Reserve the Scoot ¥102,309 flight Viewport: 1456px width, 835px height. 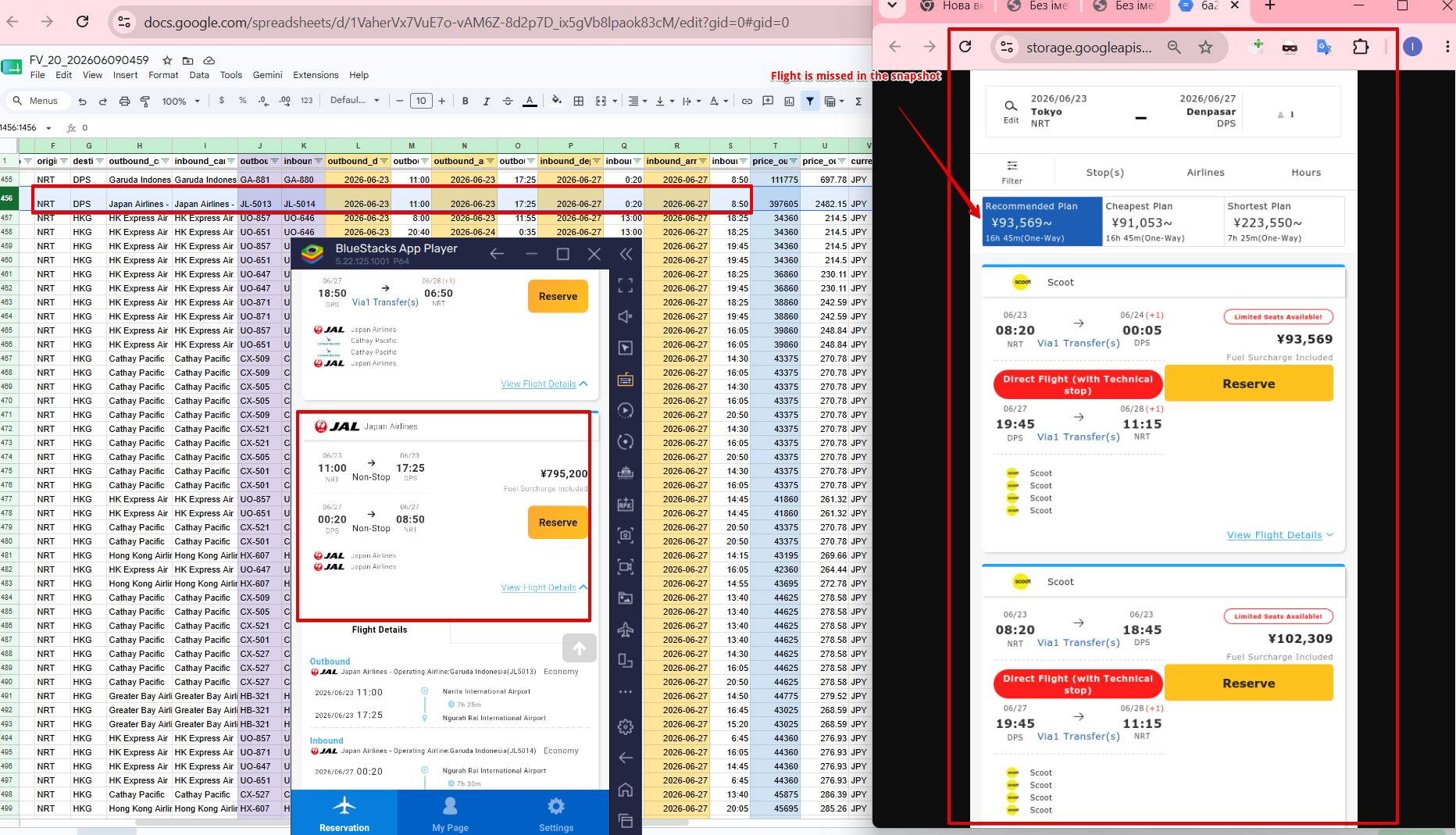[x=1248, y=683]
